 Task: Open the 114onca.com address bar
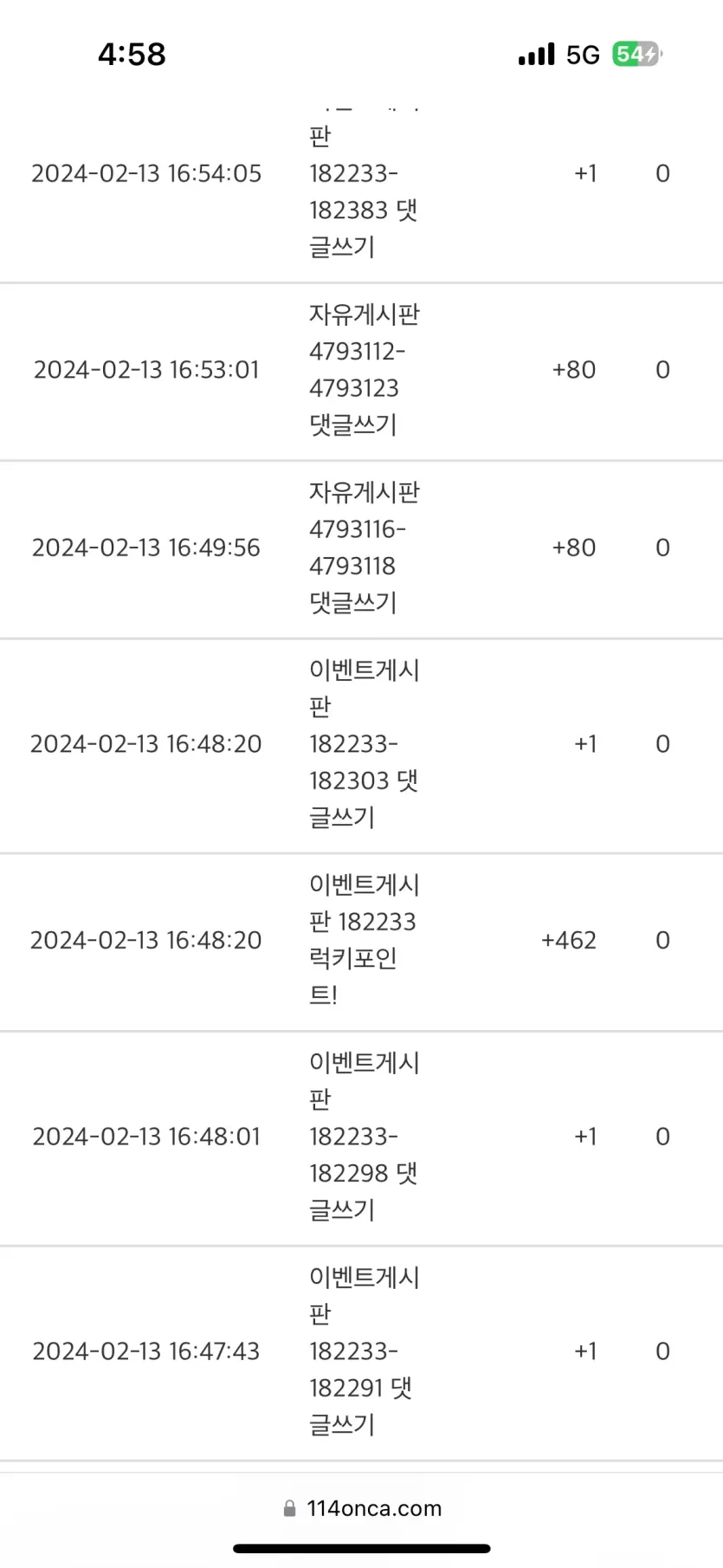click(x=362, y=1508)
